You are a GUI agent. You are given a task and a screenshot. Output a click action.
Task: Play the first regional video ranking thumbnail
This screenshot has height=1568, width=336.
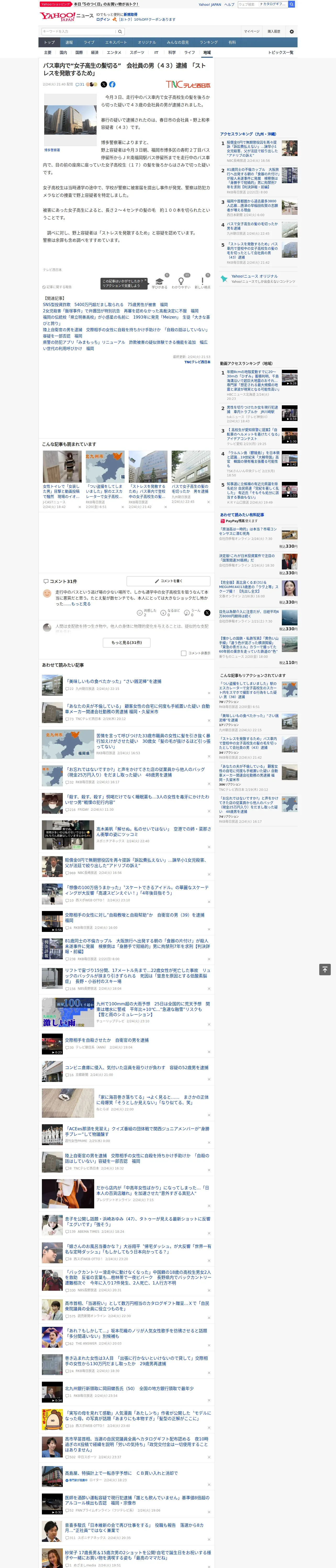tap(290, 377)
